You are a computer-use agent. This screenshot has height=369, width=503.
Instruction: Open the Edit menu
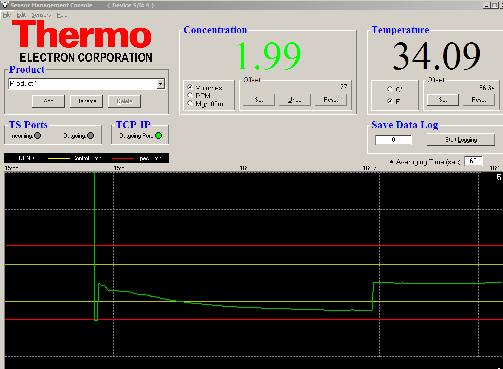click(x=21, y=15)
